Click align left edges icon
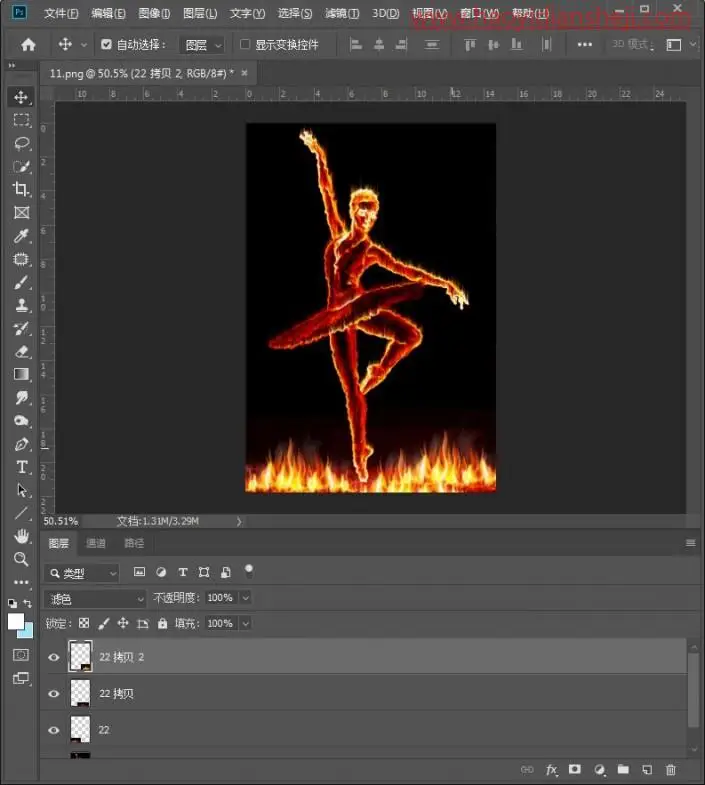The width and height of the screenshot is (705, 785). click(x=356, y=45)
